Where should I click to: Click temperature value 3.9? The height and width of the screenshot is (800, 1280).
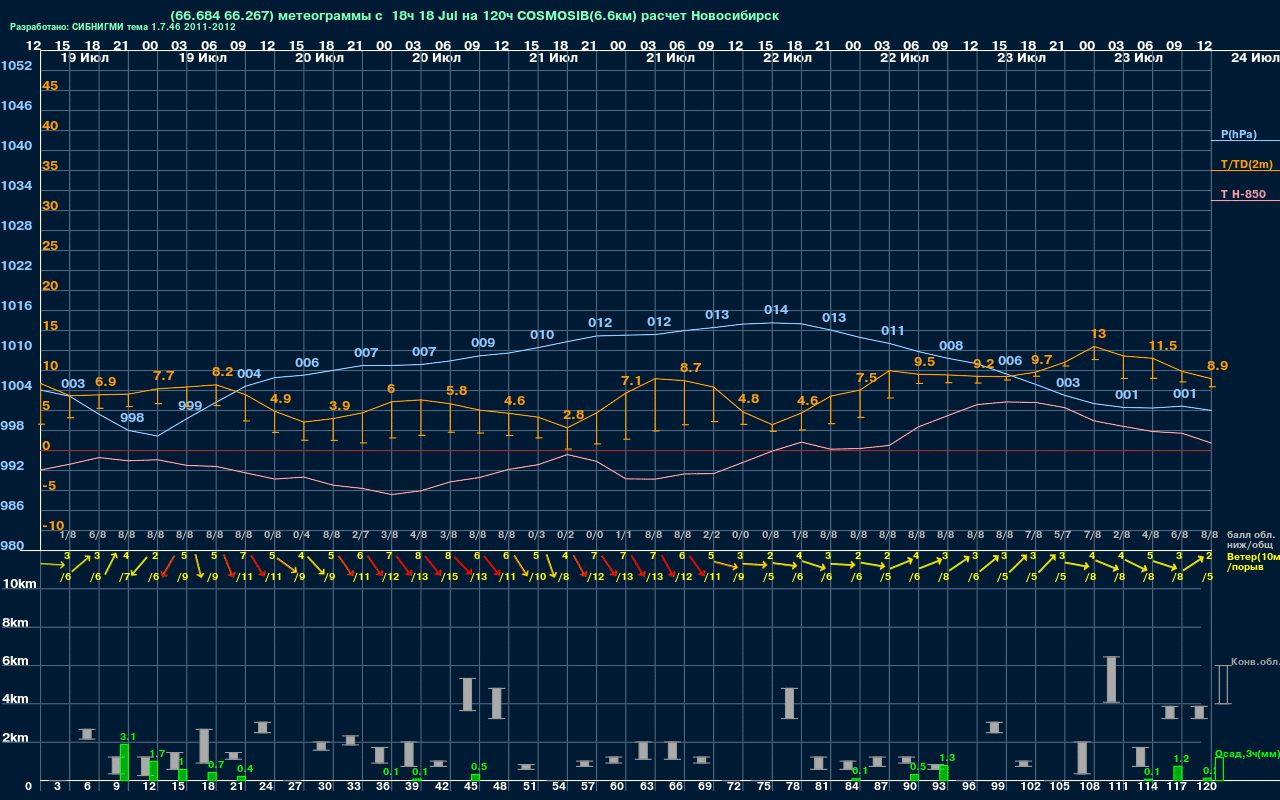coord(340,406)
